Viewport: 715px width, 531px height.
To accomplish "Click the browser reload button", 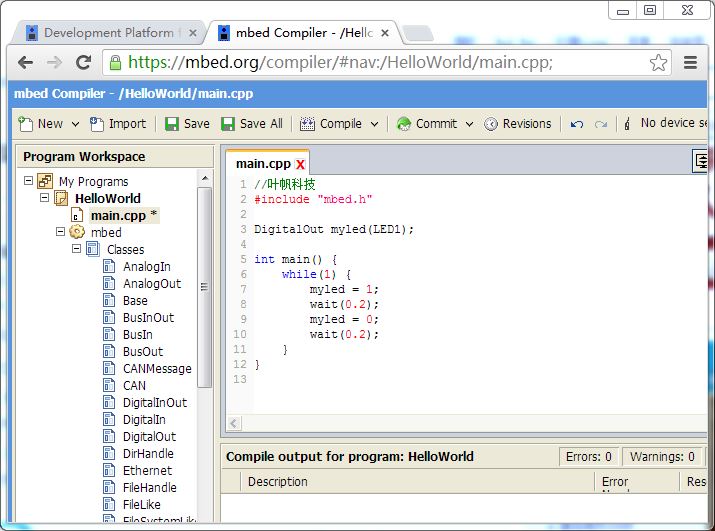I will pos(84,62).
